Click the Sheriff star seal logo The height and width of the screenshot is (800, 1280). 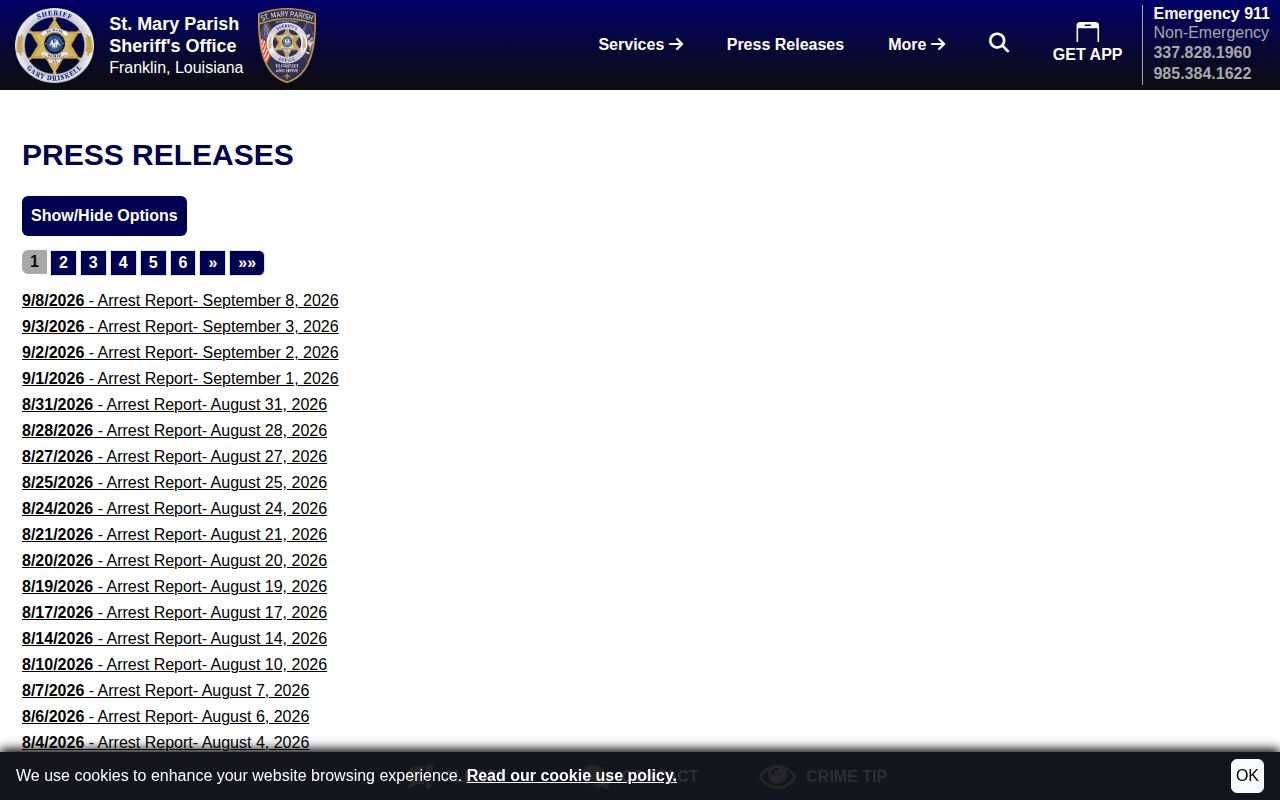(x=55, y=45)
